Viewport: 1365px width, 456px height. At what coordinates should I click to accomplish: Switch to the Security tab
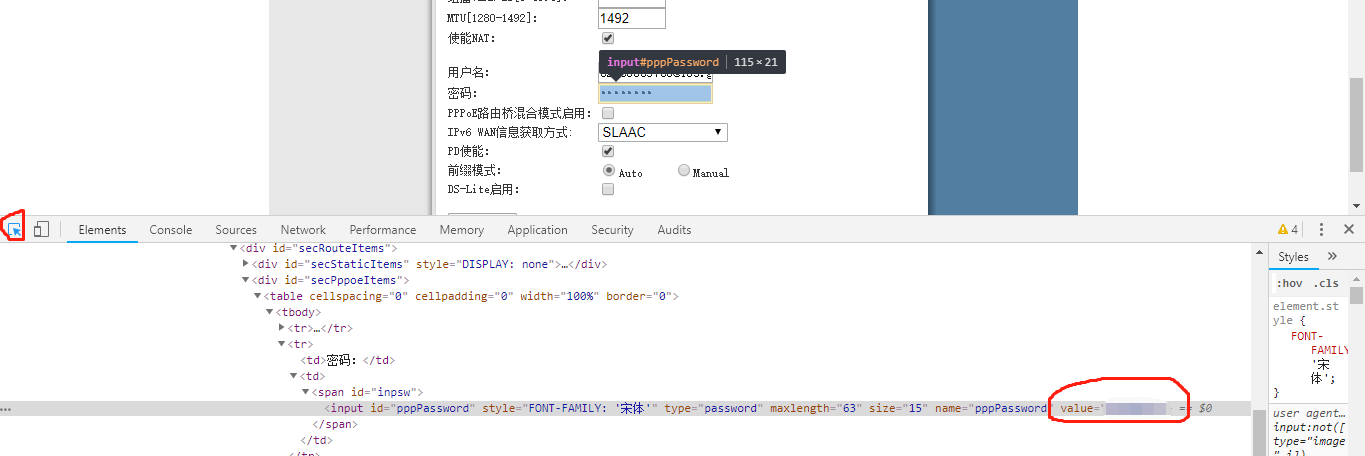tap(612, 229)
